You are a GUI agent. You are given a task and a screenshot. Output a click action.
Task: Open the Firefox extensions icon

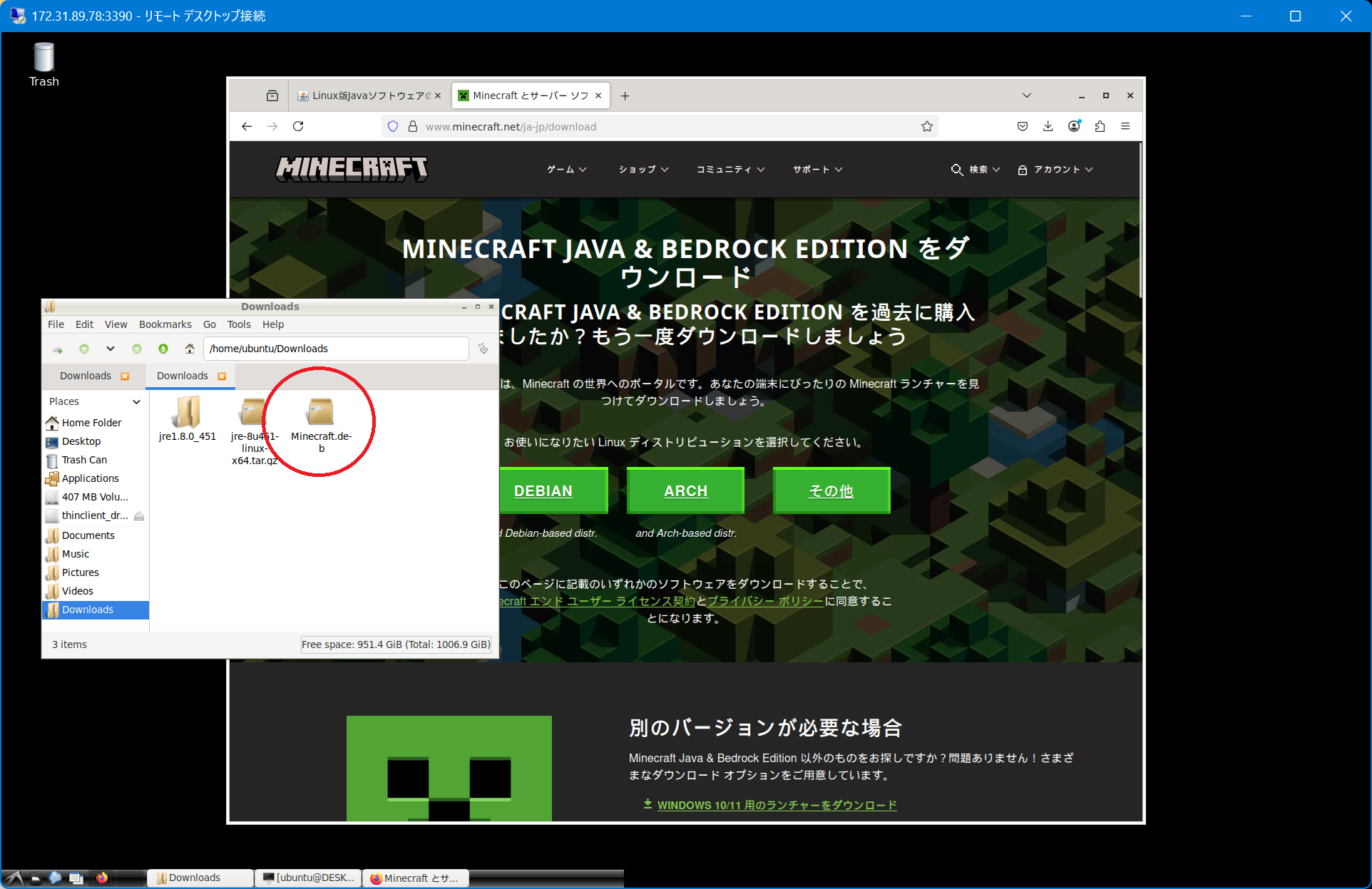(1100, 126)
